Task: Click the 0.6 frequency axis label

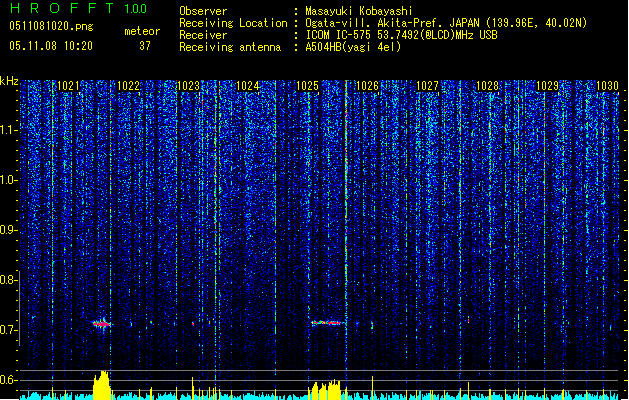Action: click(9, 380)
